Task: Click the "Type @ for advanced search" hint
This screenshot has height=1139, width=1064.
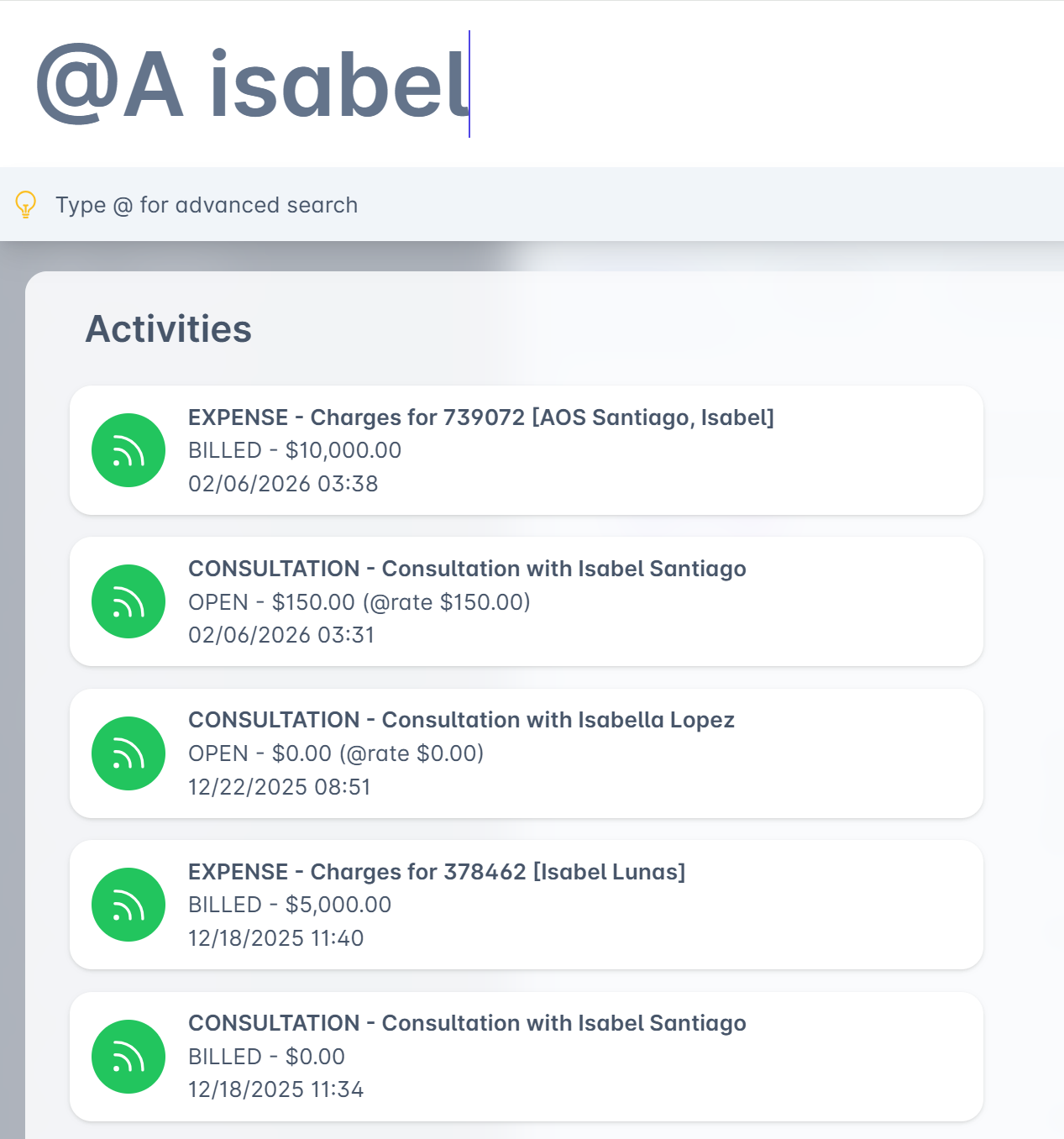Action: [207, 205]
